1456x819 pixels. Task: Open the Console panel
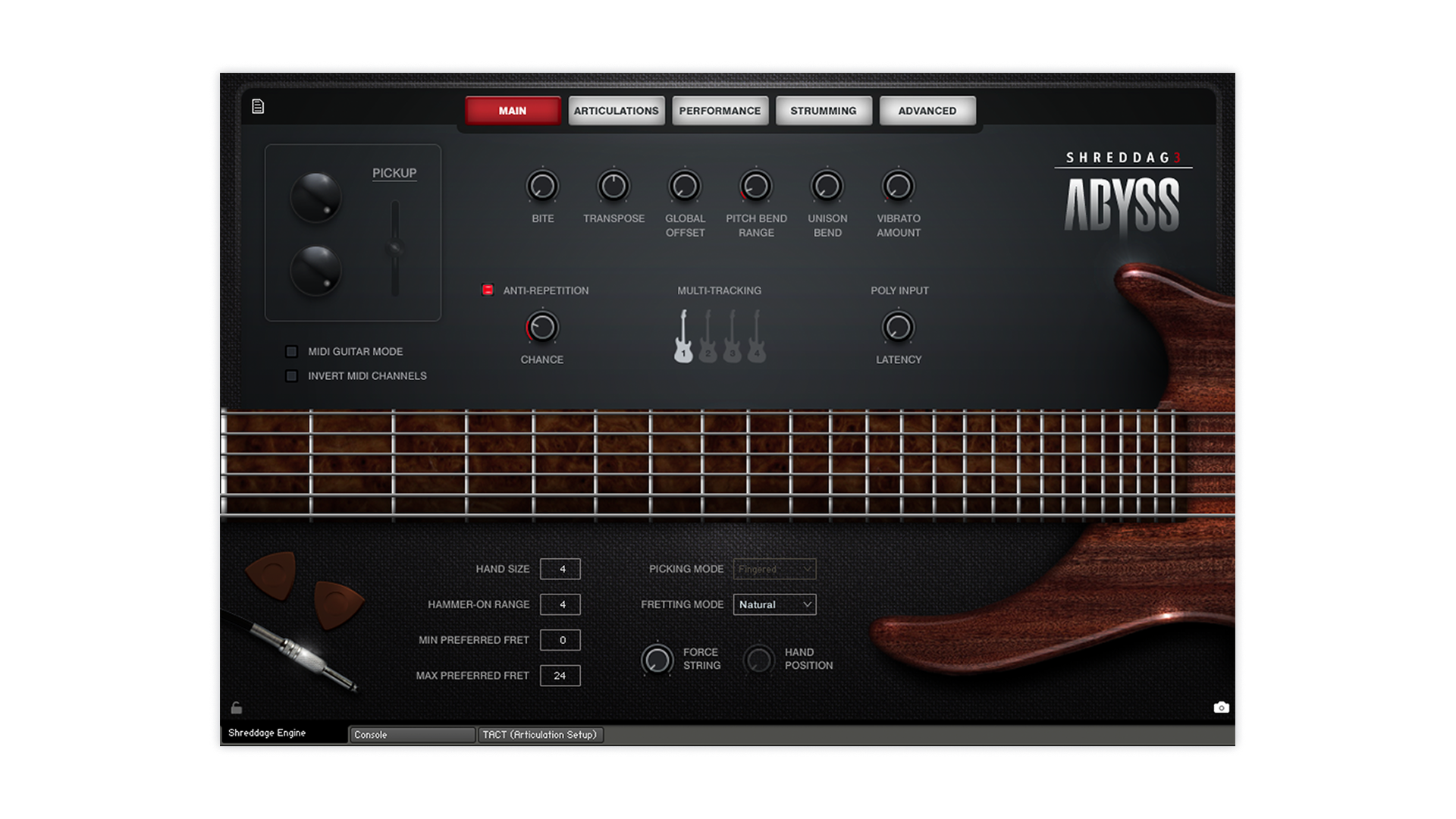pyautogui.click(x=412, y=735)
